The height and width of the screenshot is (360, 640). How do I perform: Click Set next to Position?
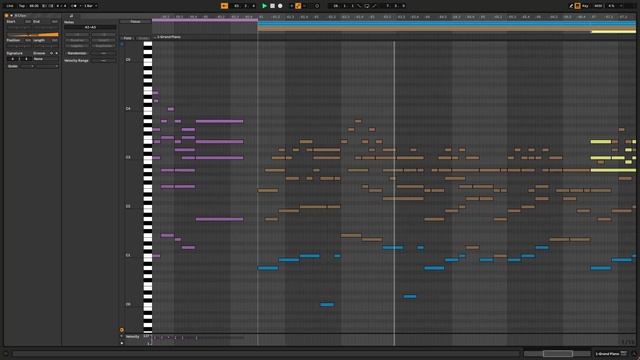[x=28, y=40]
